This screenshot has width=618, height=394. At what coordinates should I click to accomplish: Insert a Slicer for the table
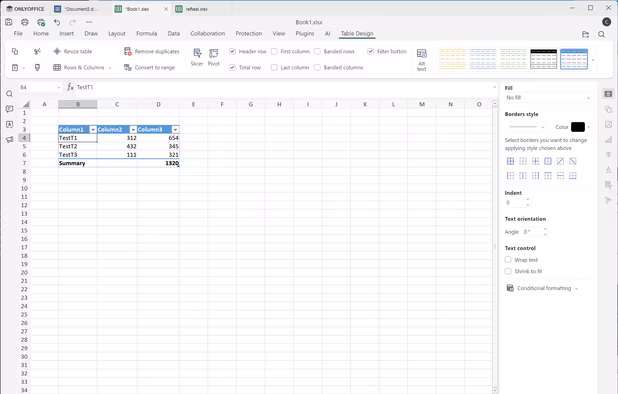pyautogui.click(x=197, y=57)
